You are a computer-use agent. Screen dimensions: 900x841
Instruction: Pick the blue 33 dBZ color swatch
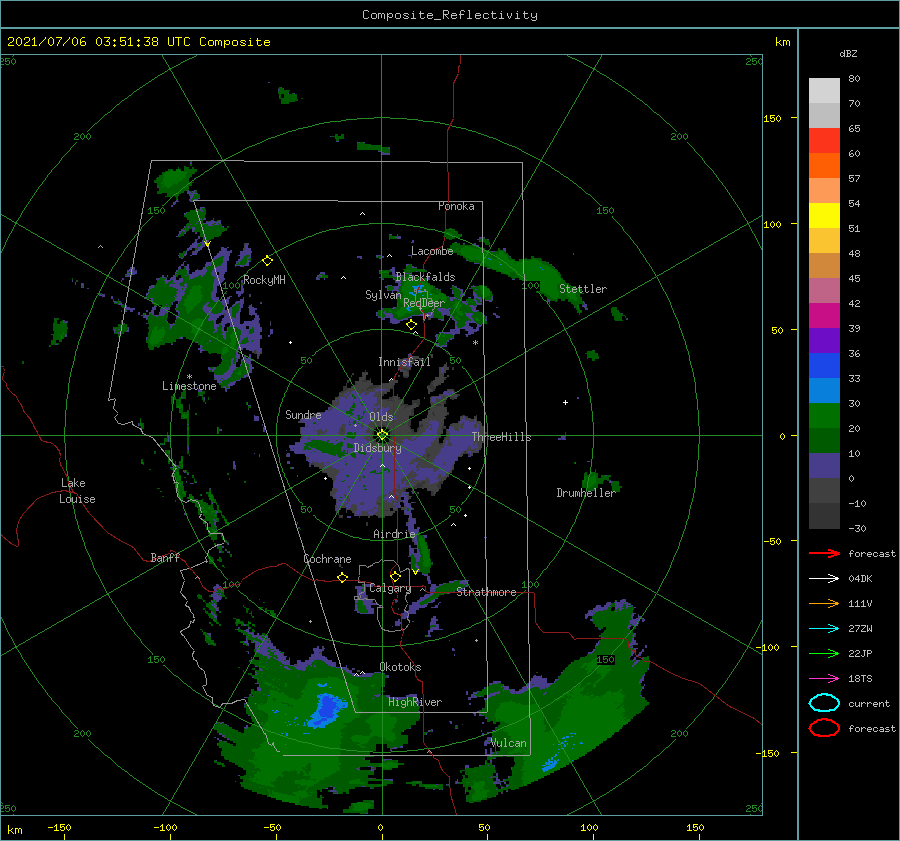(x=824, y=366)
